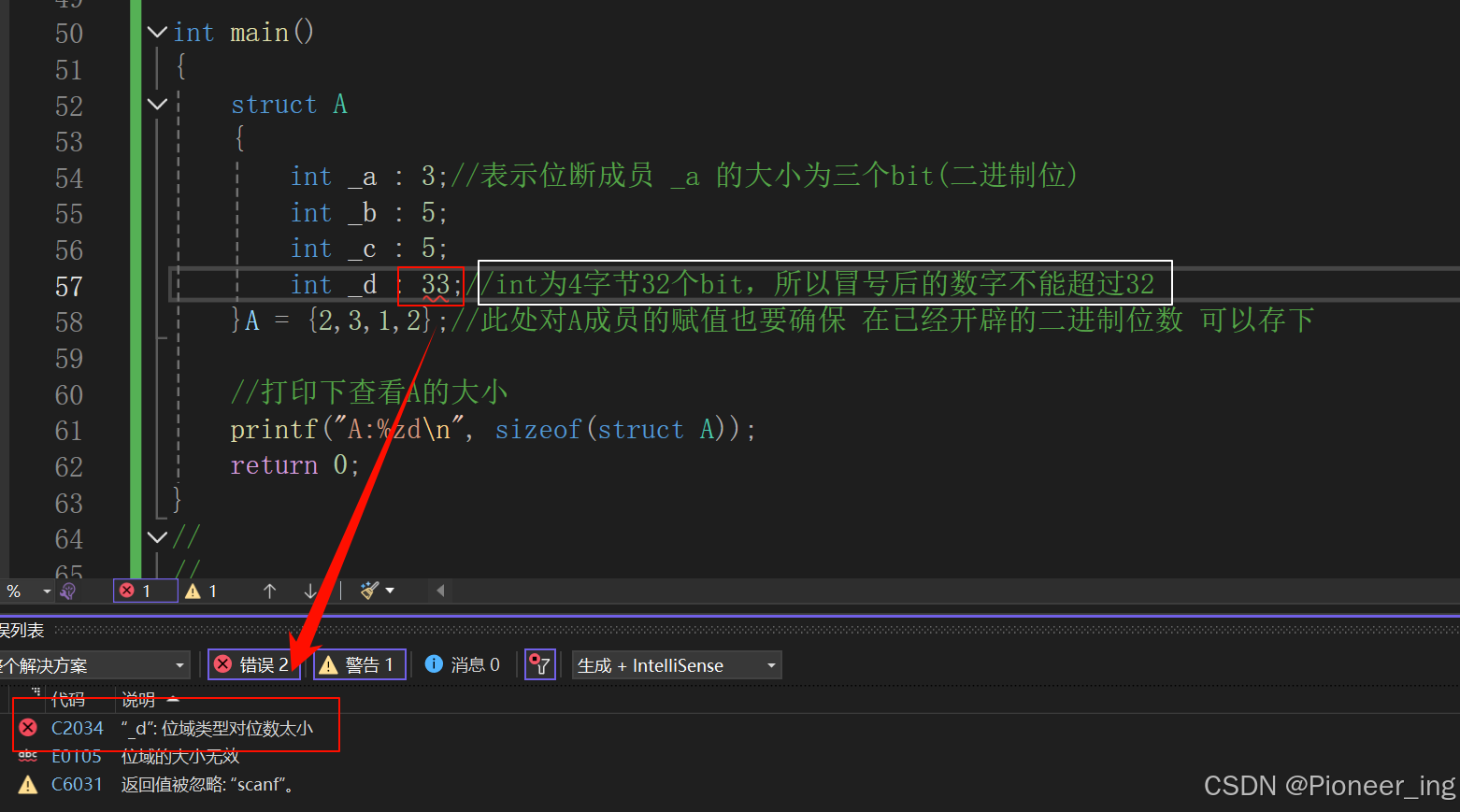Toggle the 错误 2 errors filter
The image size is (1460, 812).
tap(253, 664)
